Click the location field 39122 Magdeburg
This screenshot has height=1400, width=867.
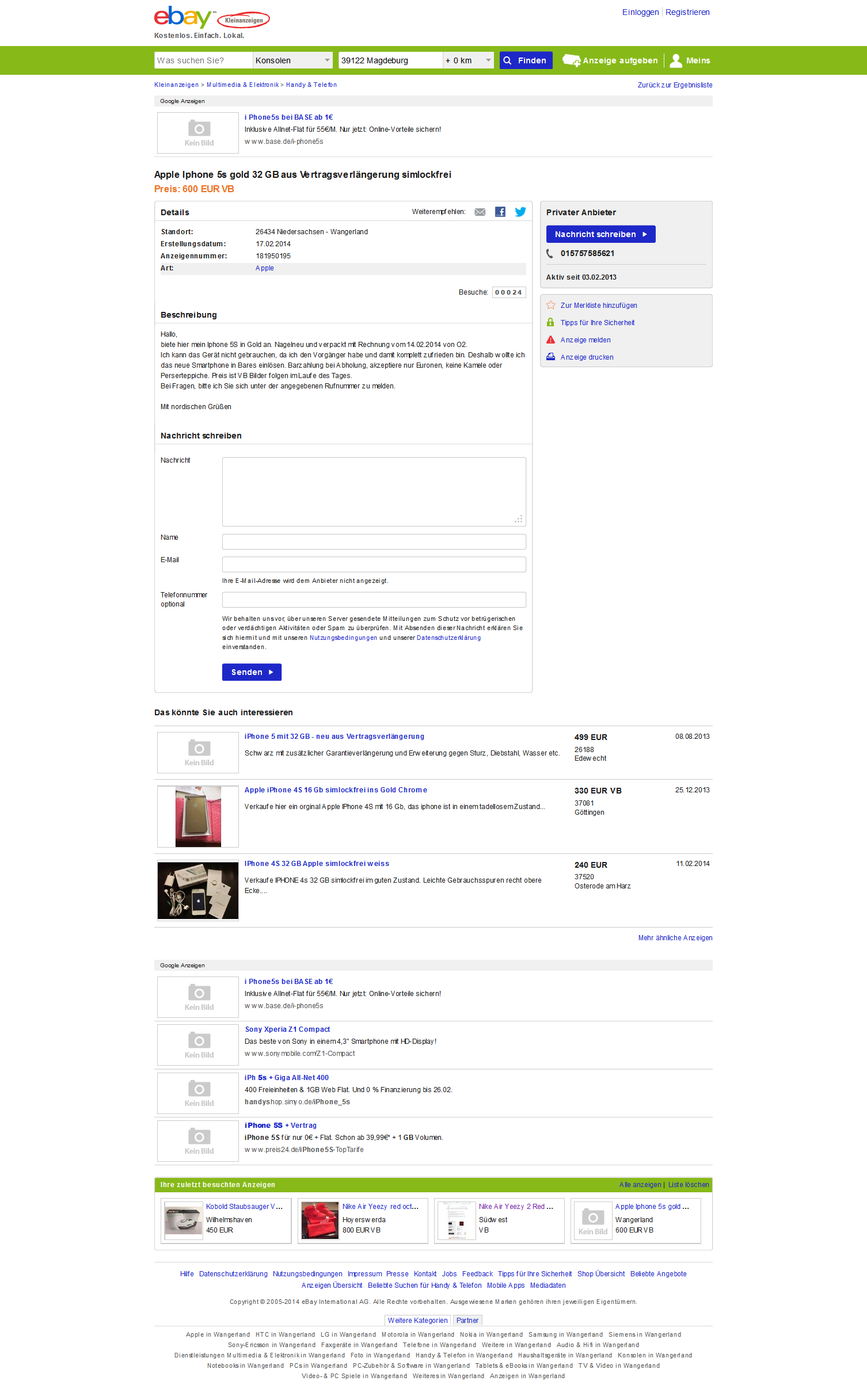pyautogui.click(x=390, y=60)
